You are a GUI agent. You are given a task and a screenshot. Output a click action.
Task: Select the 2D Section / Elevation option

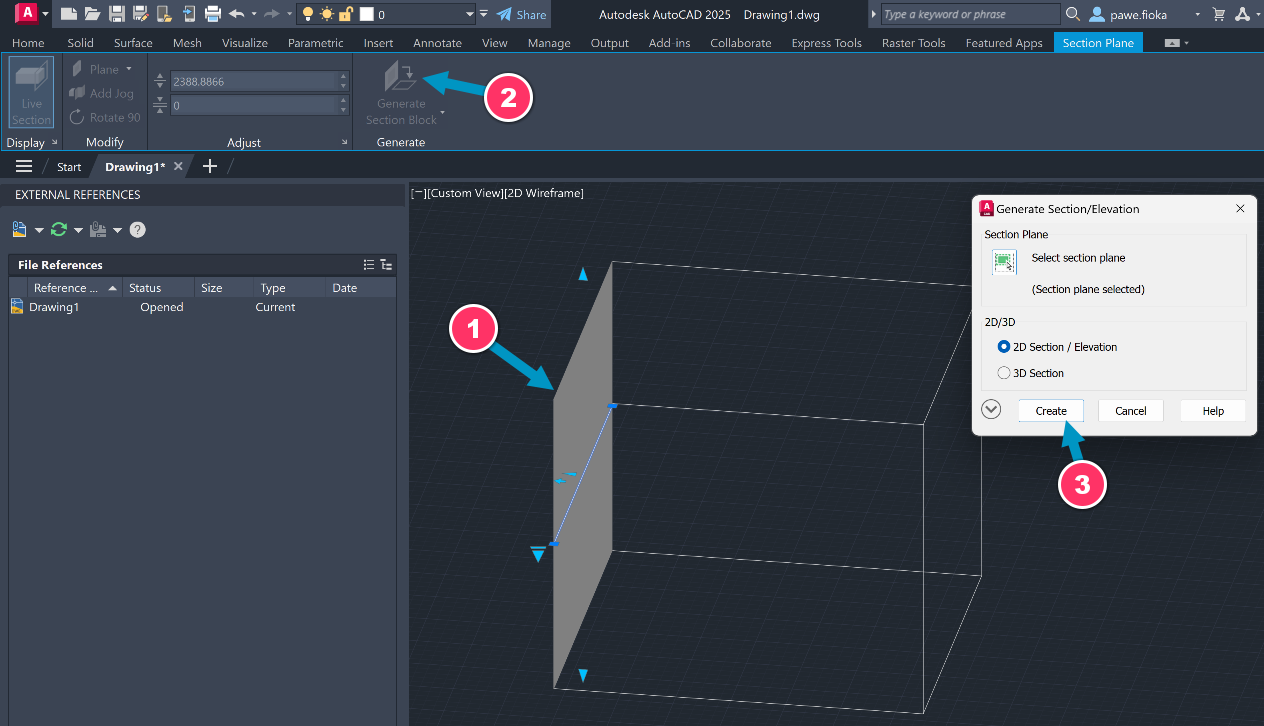click(x=1003, y=346)
